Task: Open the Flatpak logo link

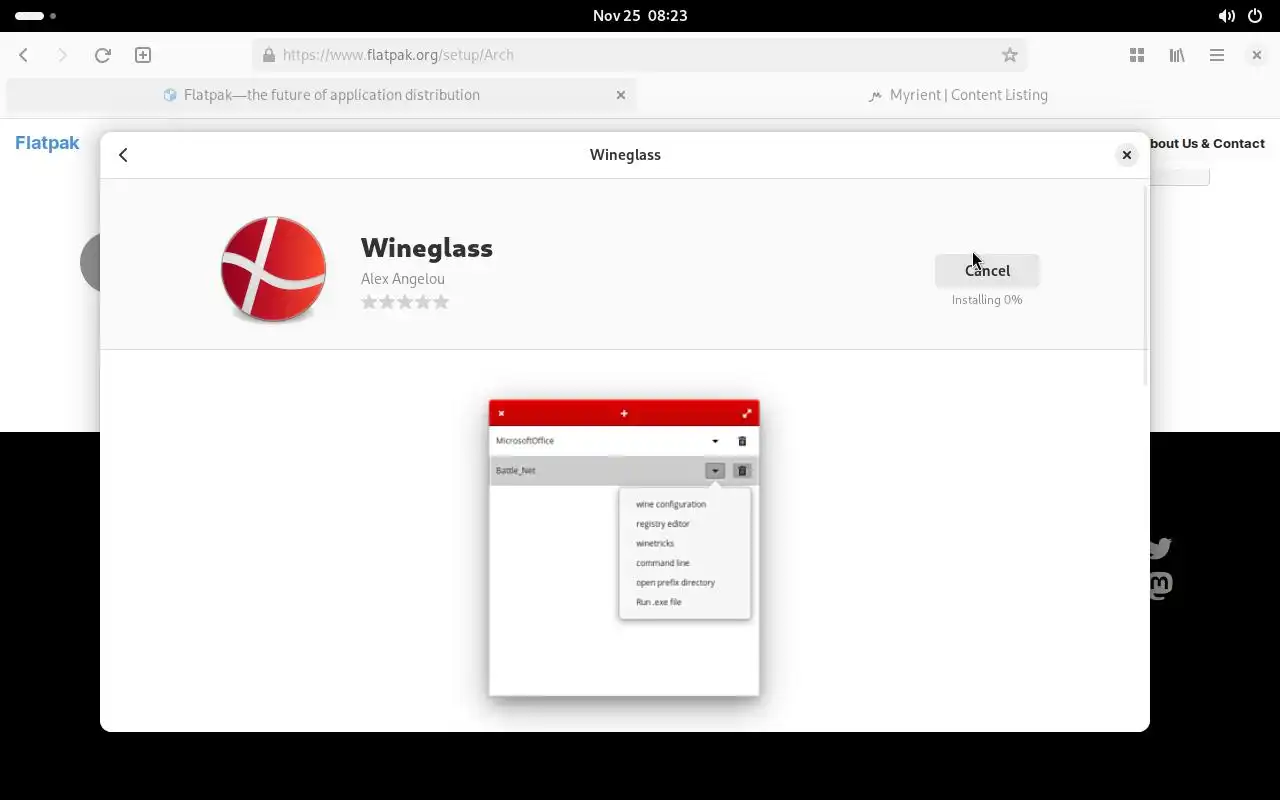Action: [47, 143]
